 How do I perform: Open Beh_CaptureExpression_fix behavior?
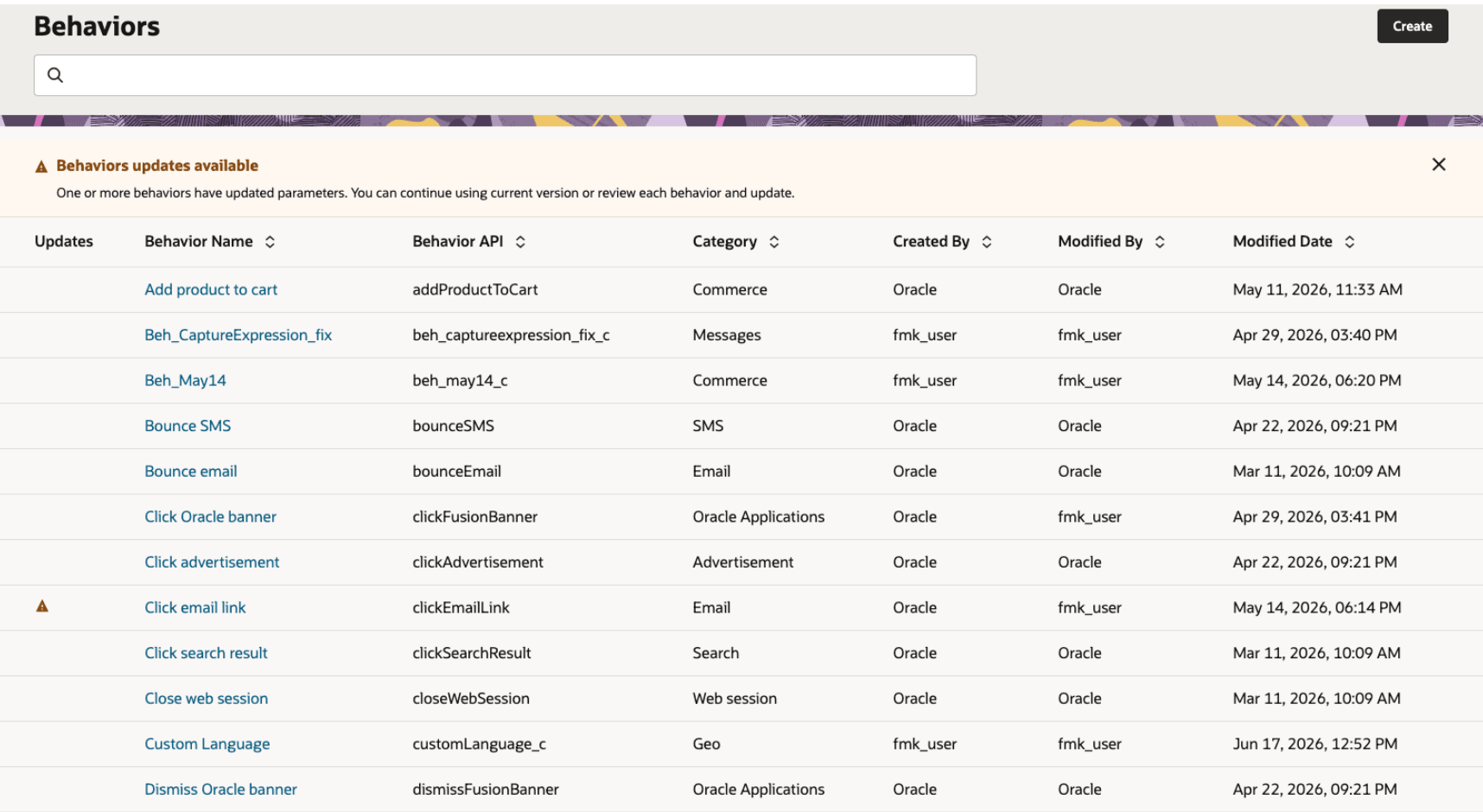tap(239, 335)
